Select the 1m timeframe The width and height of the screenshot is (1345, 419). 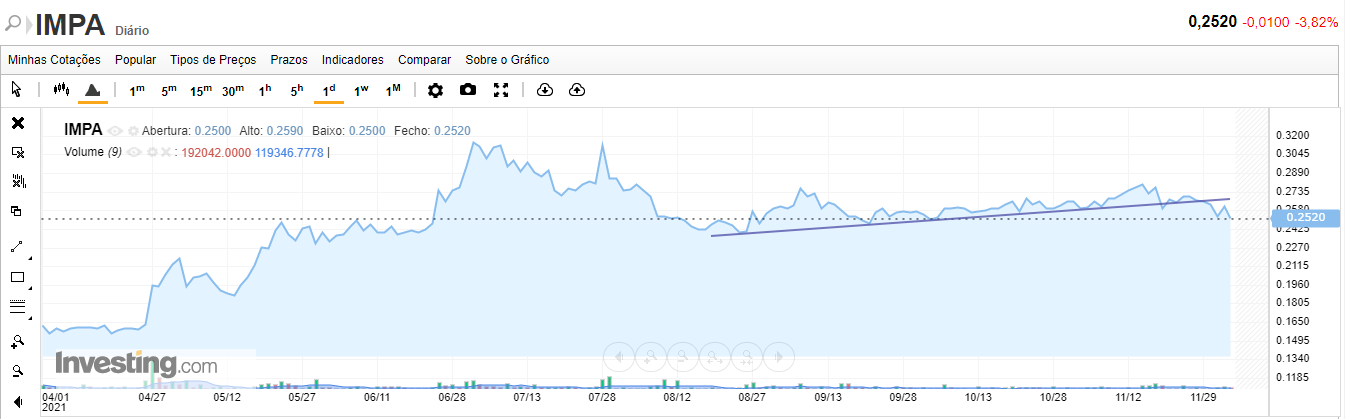[137, 90]
